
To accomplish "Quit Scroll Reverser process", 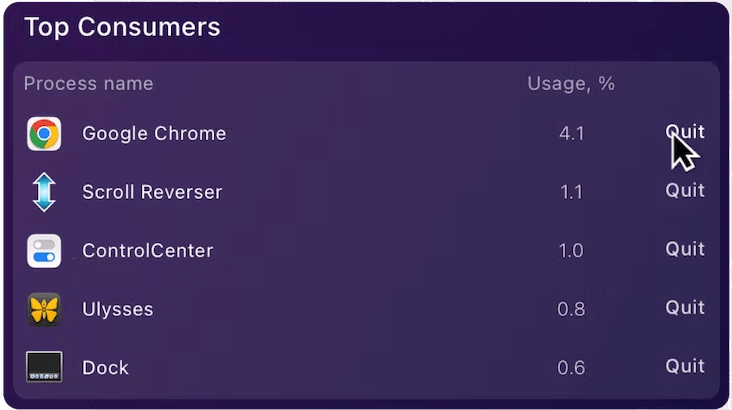I will pos(685,190).
